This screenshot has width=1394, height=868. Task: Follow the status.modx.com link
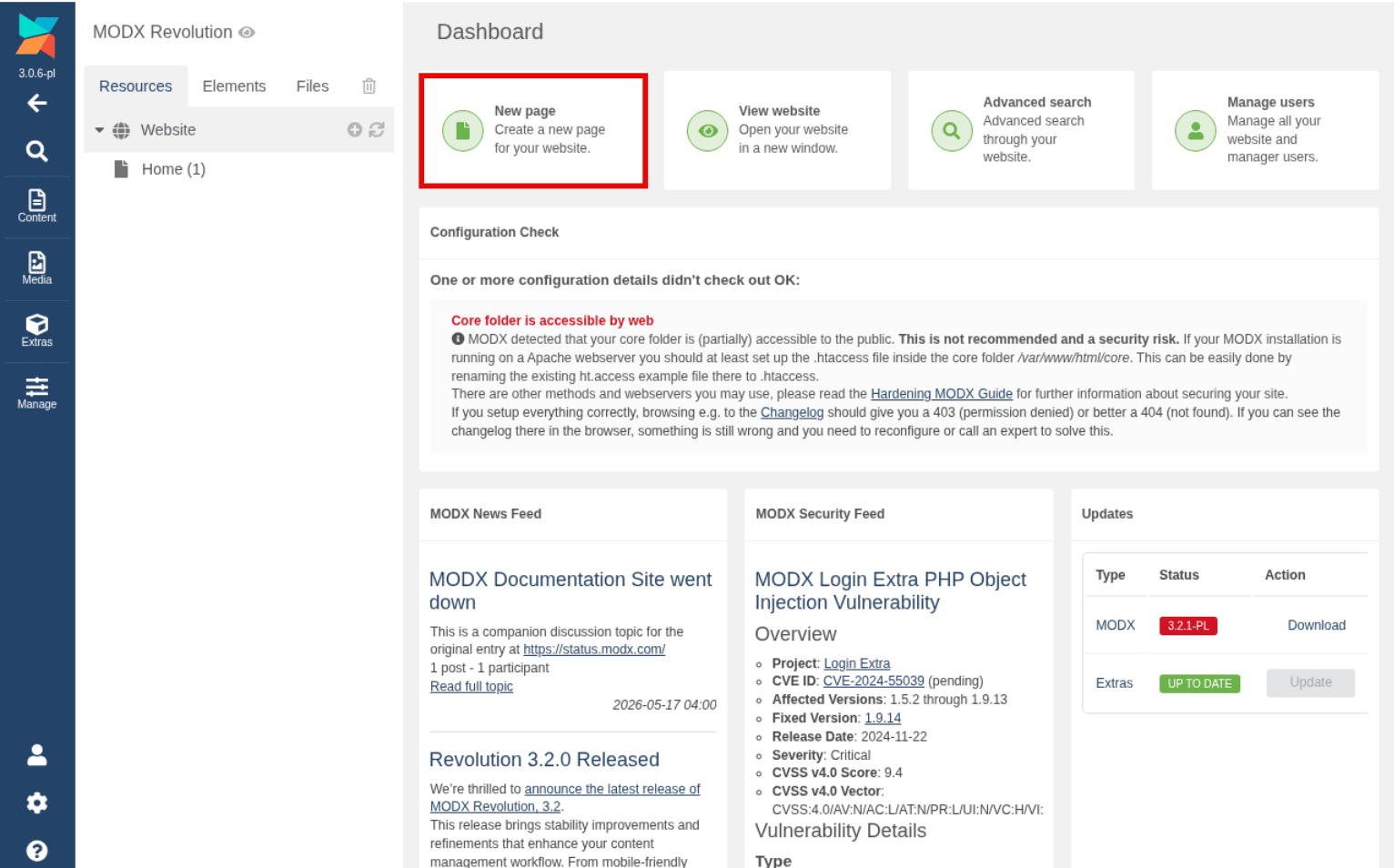pyautogui.click(x=594, y=650)
